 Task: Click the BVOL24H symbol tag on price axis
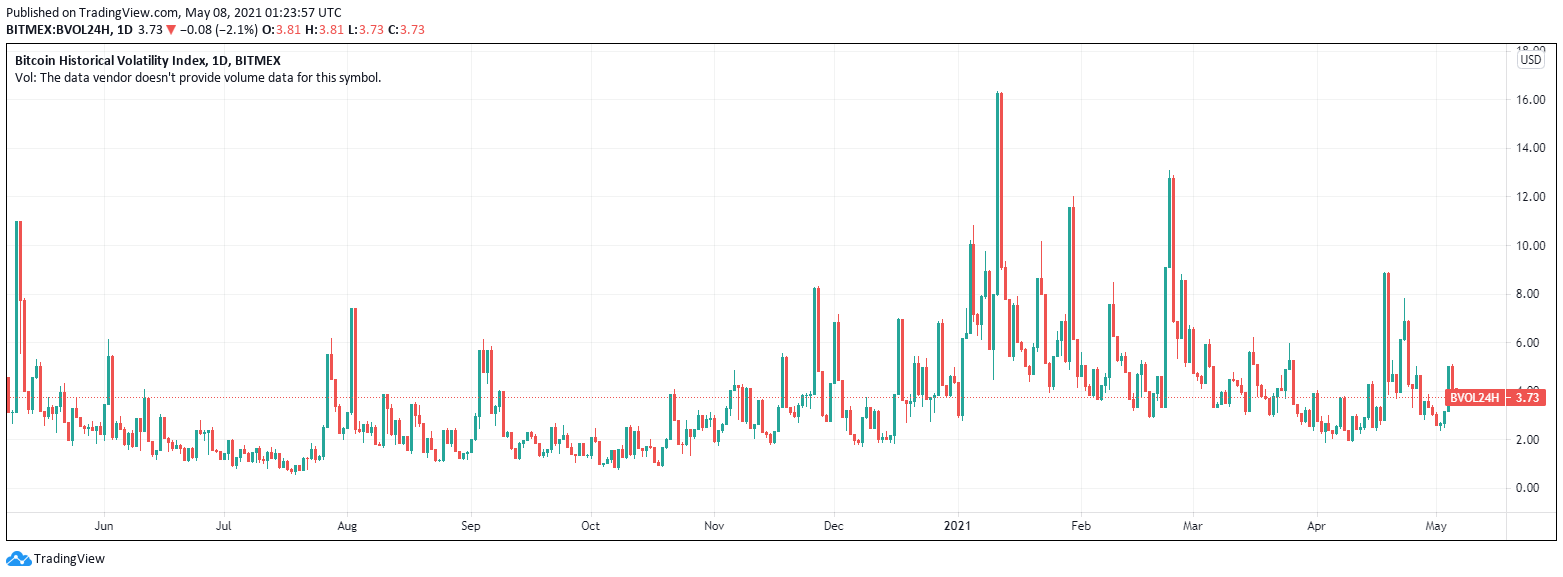click(1475, 398)
